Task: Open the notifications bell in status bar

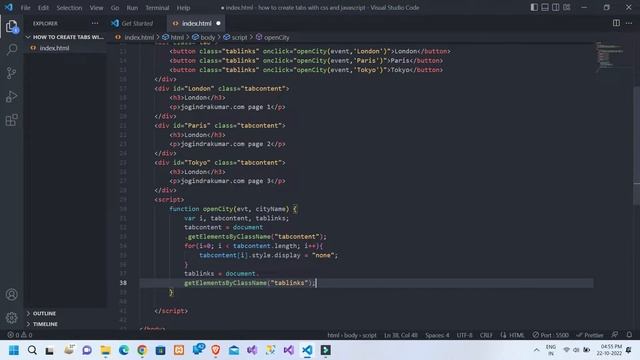Action: 629,335
